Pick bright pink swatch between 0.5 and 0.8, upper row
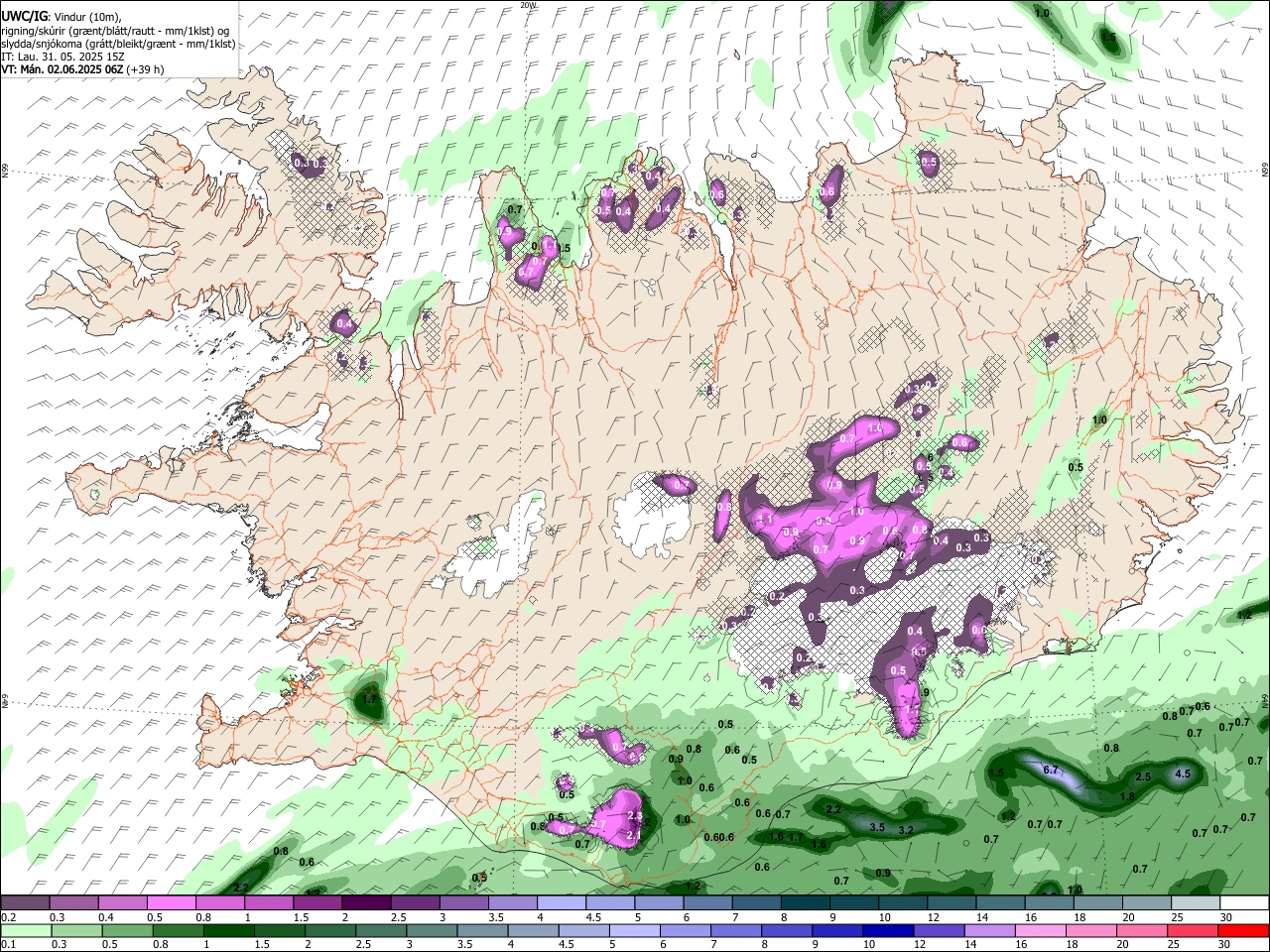 (172, 903)
